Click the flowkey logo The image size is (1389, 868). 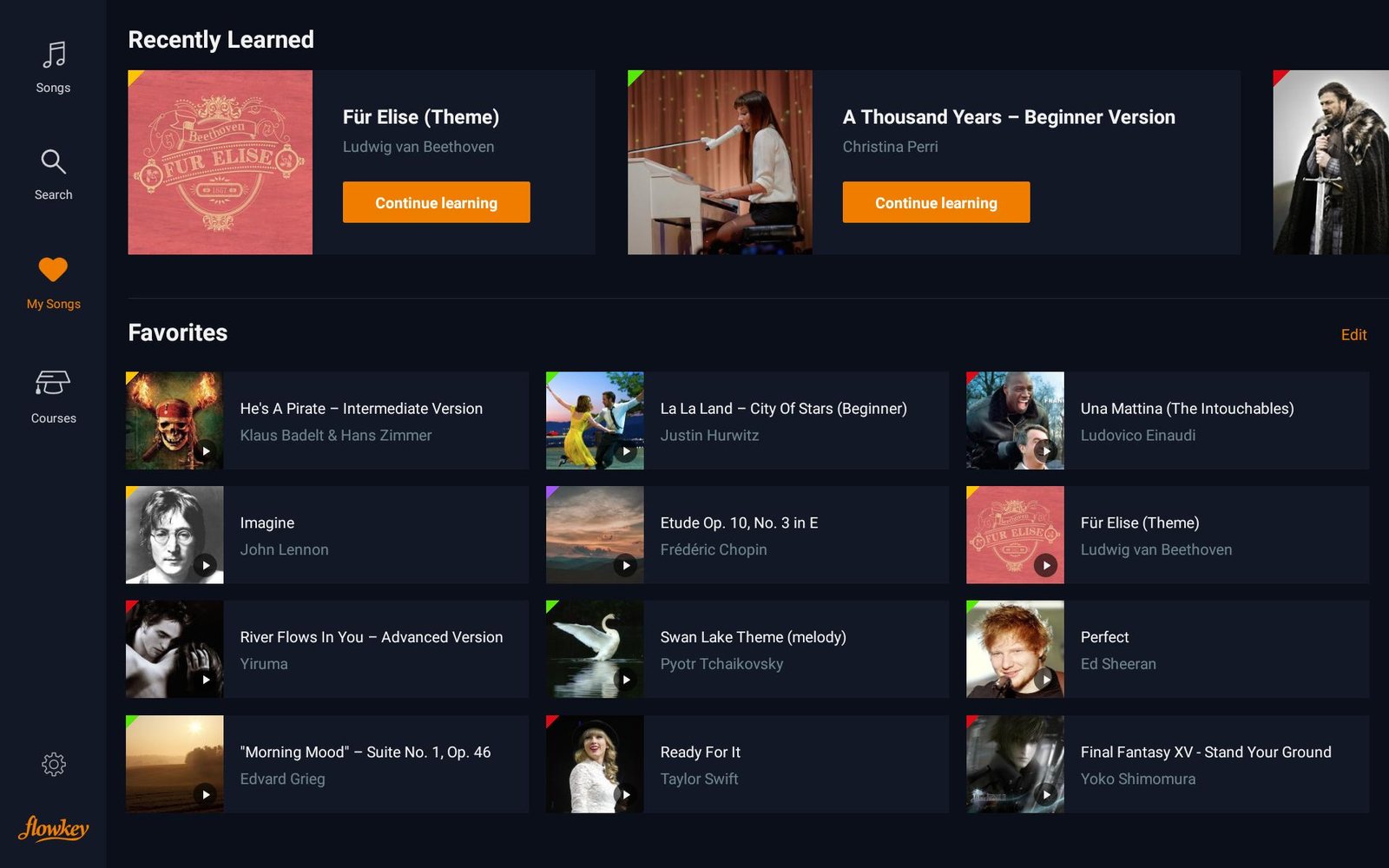53,829
